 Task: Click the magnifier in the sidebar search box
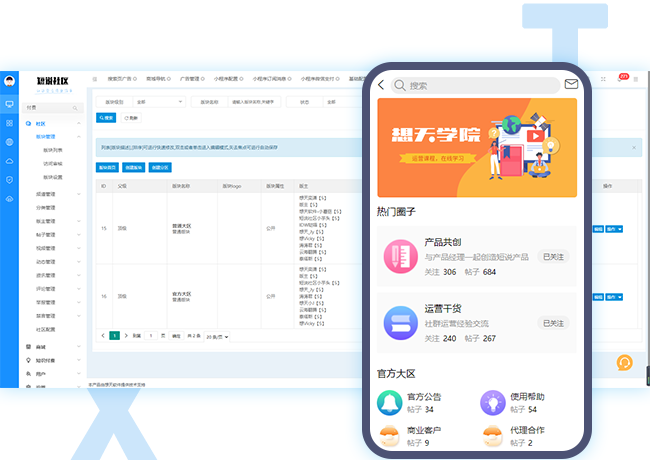pyautogui.click(x=75, y=108)
